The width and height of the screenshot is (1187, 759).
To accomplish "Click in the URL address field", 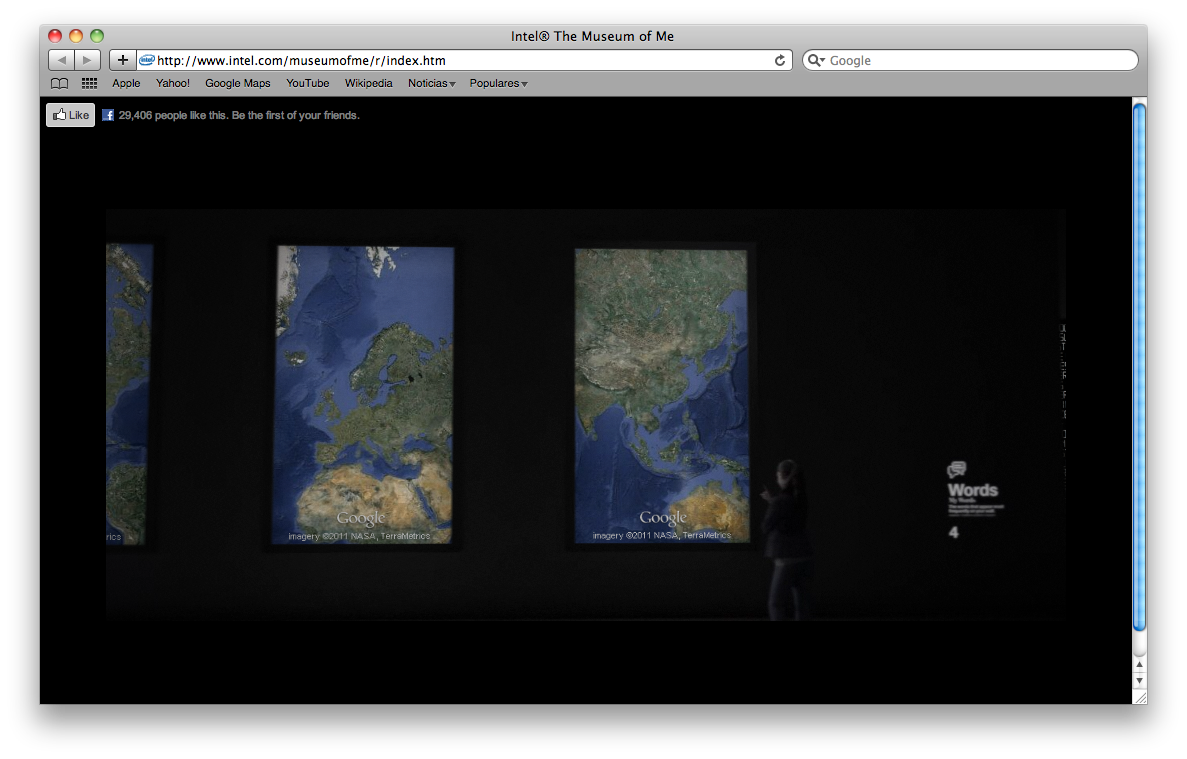I will [460, 60].
